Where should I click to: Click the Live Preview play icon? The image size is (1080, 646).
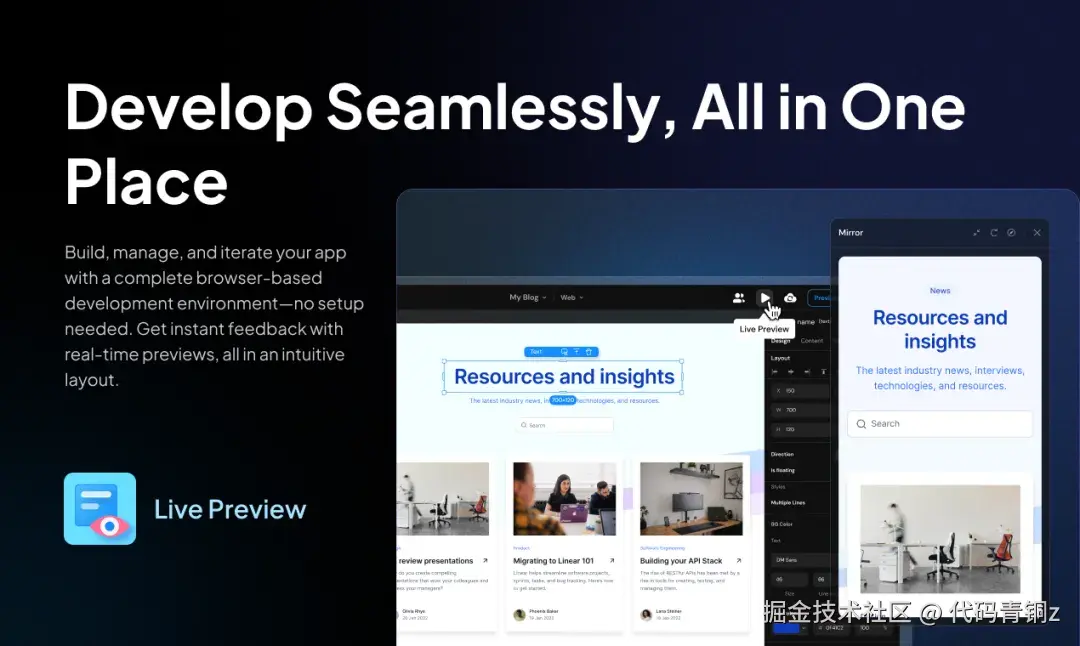[x=765, y=298]
